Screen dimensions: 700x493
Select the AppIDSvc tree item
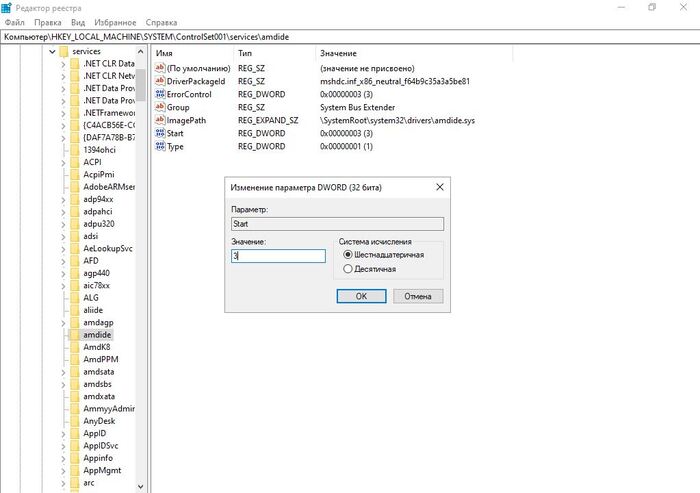point(101,445)
